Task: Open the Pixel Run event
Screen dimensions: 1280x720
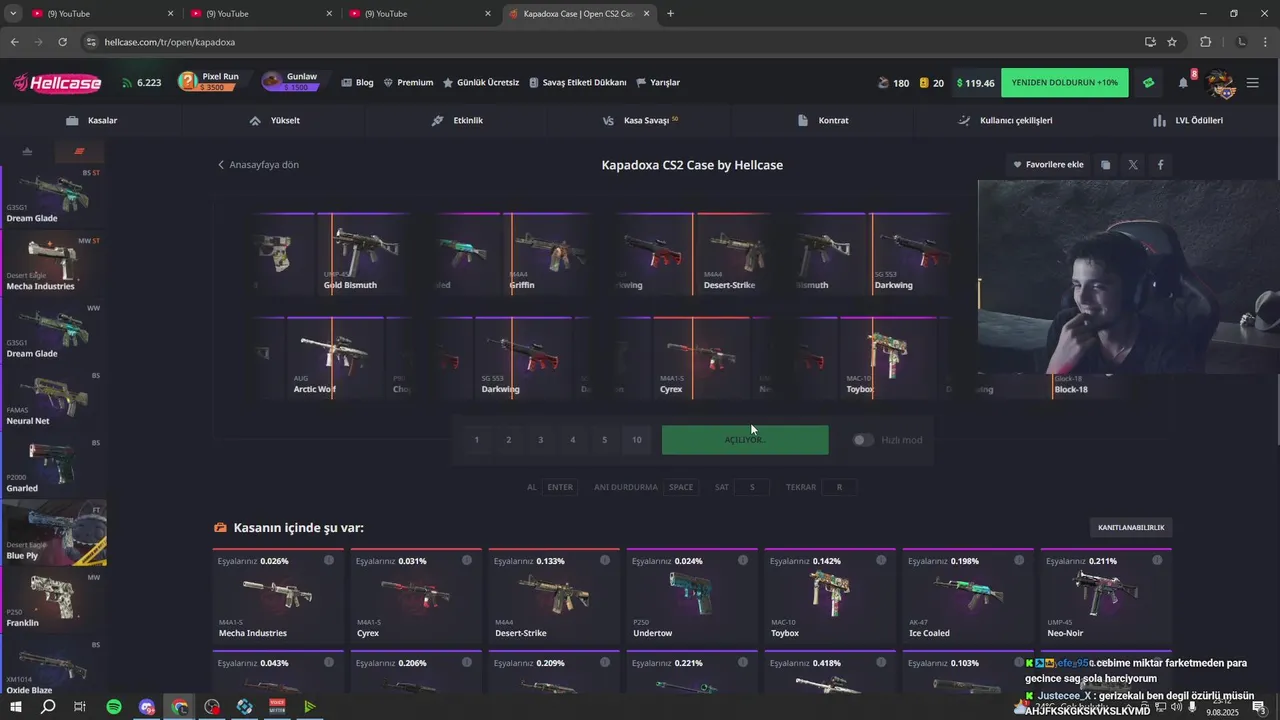Action: coord(209,82)
